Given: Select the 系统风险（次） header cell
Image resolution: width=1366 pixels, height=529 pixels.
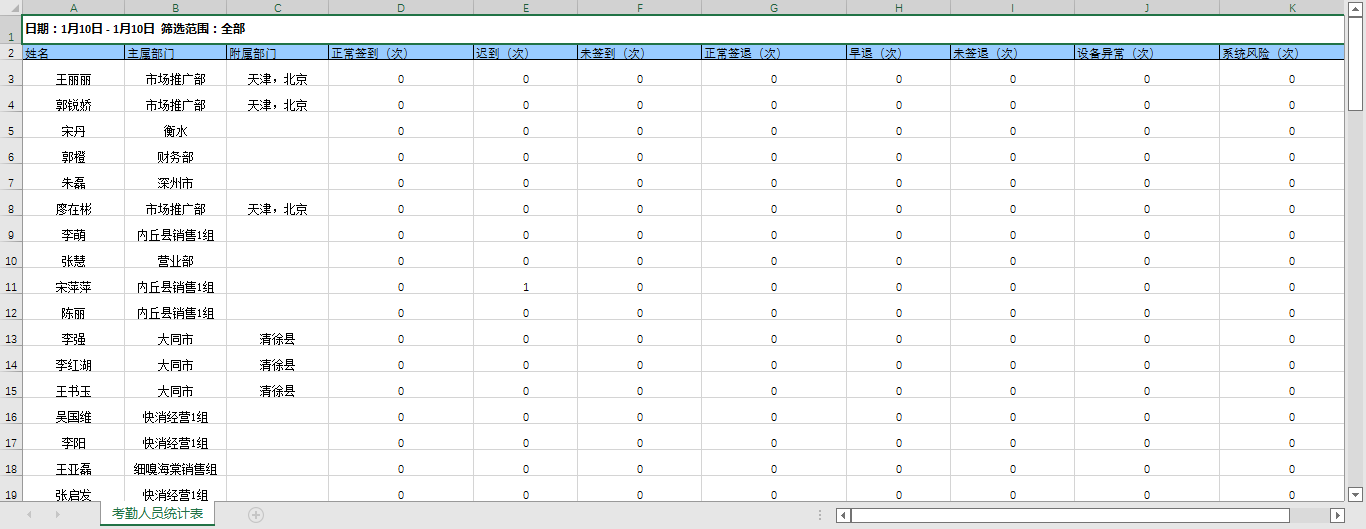Looking at the screenshot, I should click(x=1281, y=53).
